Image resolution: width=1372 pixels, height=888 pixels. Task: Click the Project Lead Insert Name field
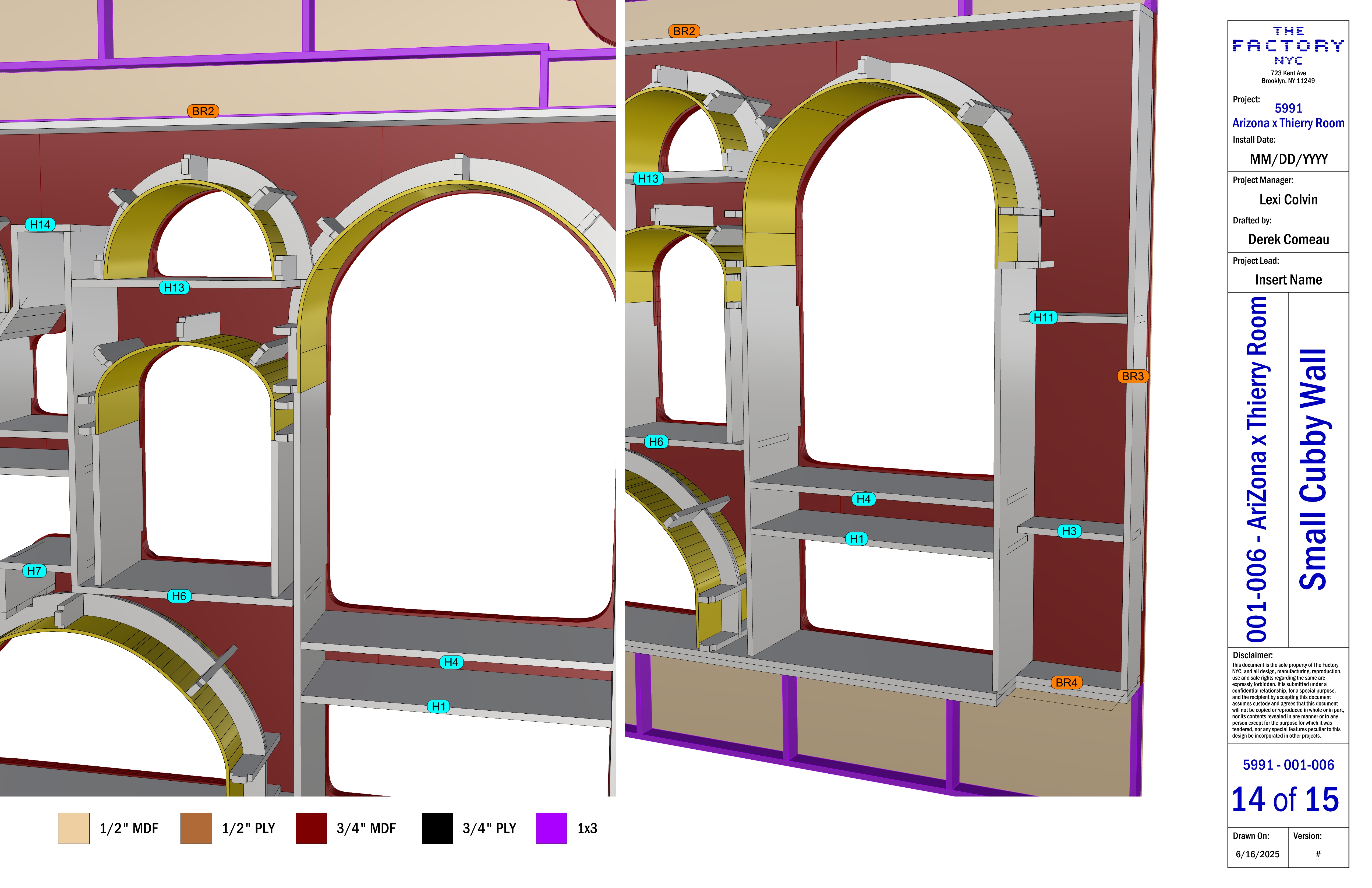coord(1288,280)
